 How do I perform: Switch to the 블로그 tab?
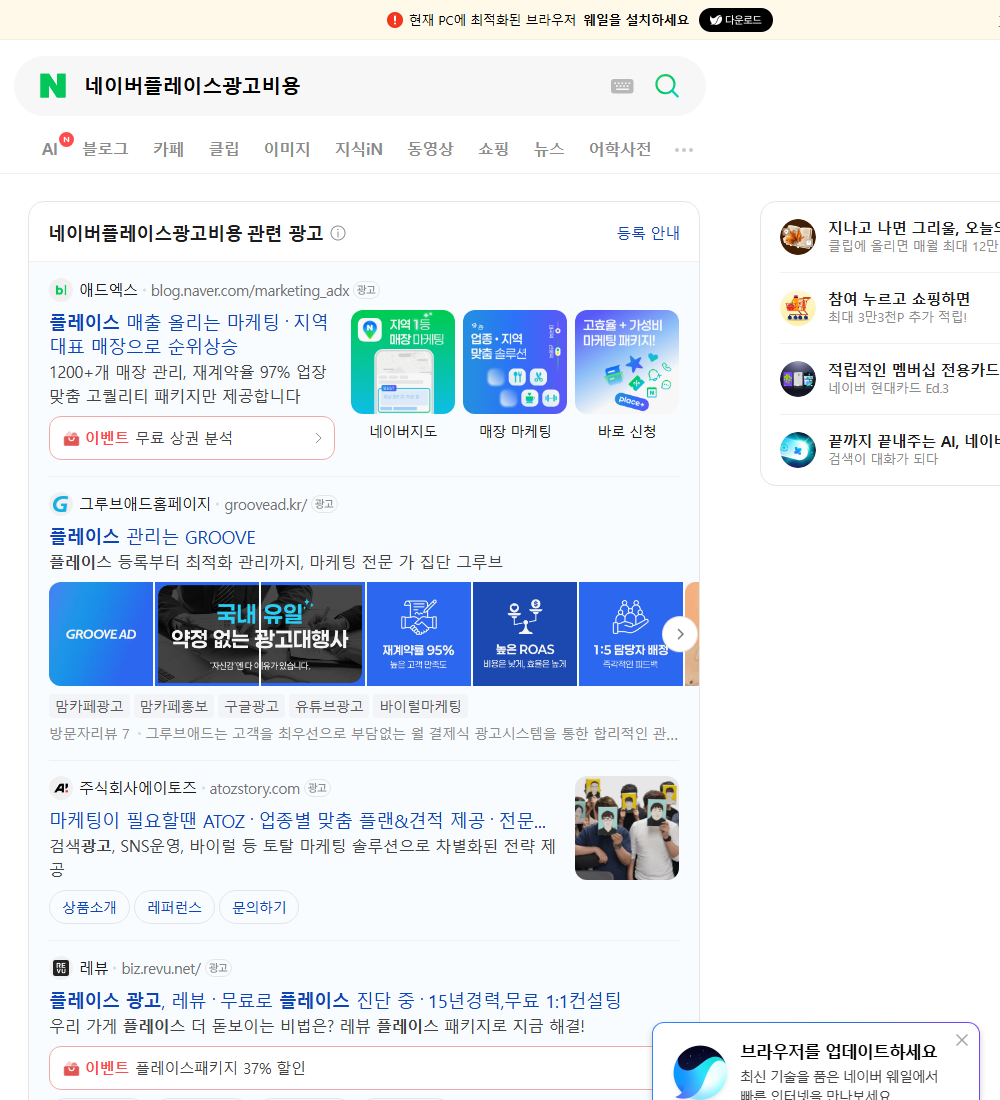point(105,149)
